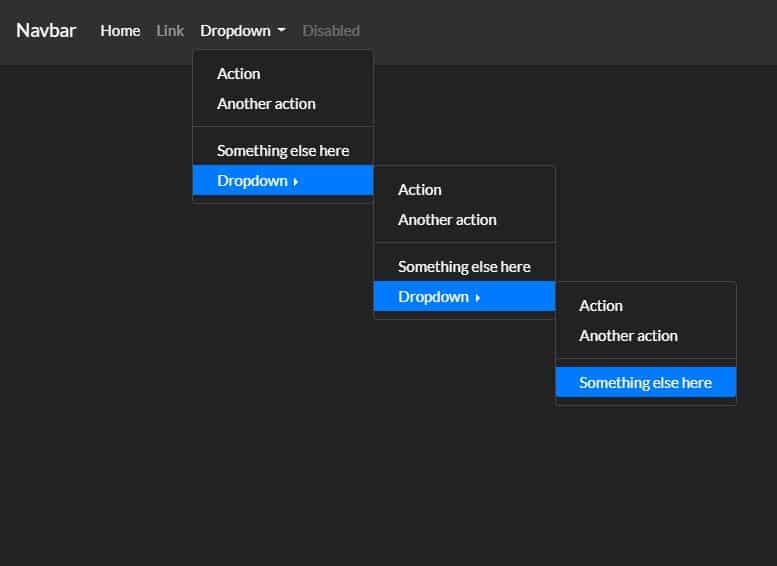This screenshot has height=566, width=777.
Task: Click the Link item in navbar
Action: click(x=170, y=31)
